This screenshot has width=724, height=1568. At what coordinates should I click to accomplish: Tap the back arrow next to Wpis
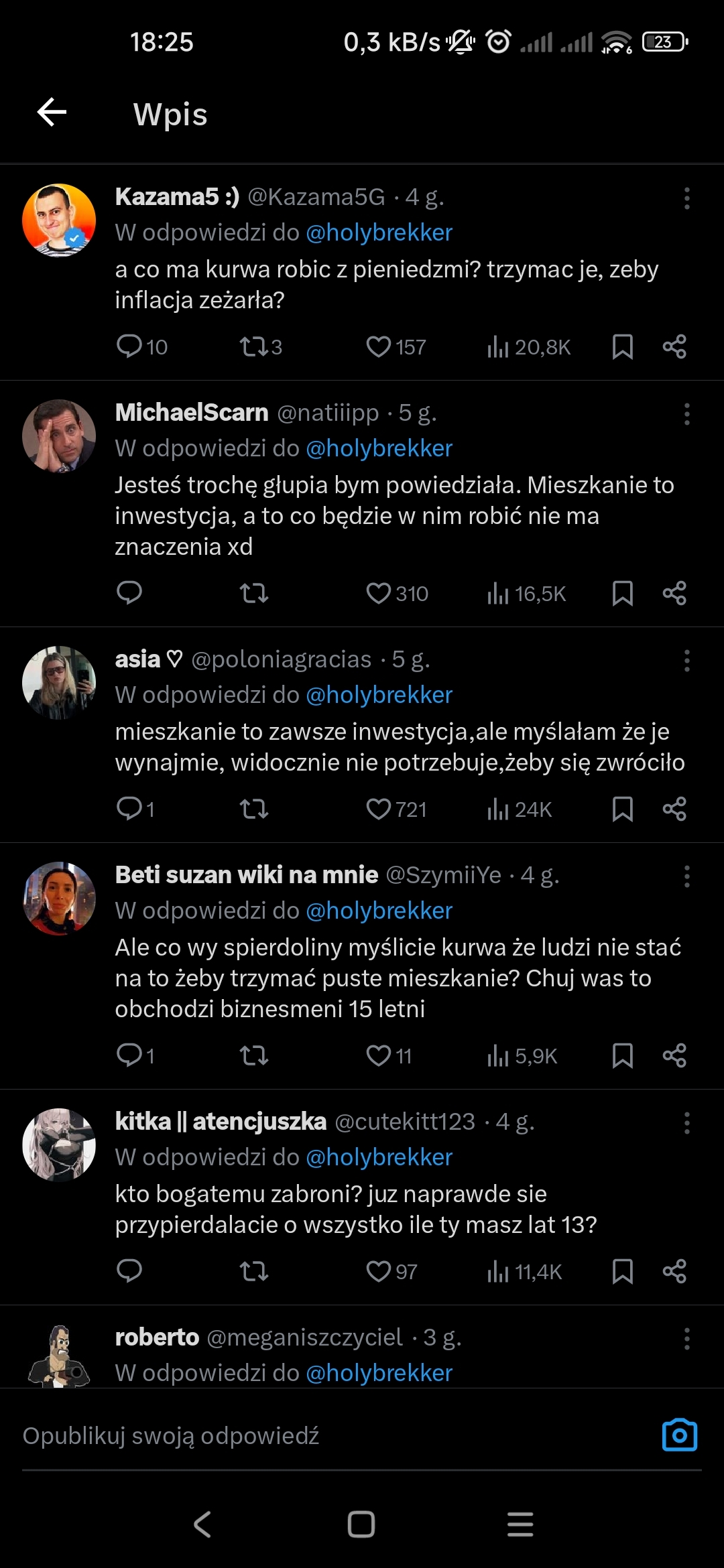[52, 112]
